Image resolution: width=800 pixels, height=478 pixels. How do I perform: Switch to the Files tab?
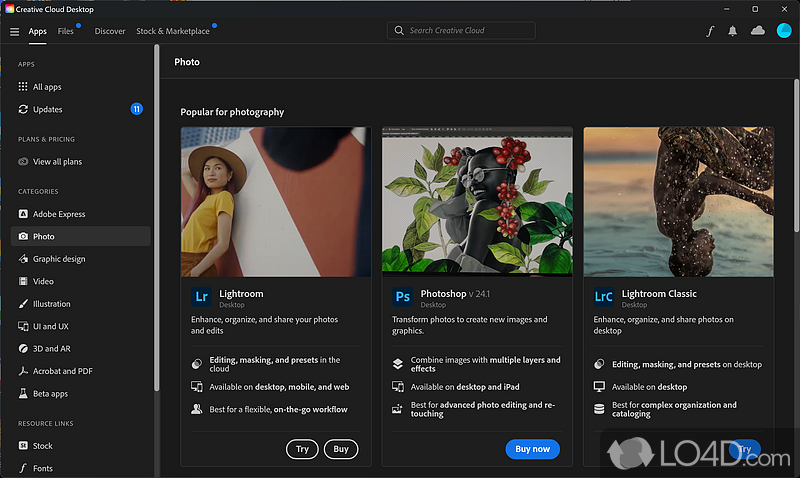click(x=65, y=31)
